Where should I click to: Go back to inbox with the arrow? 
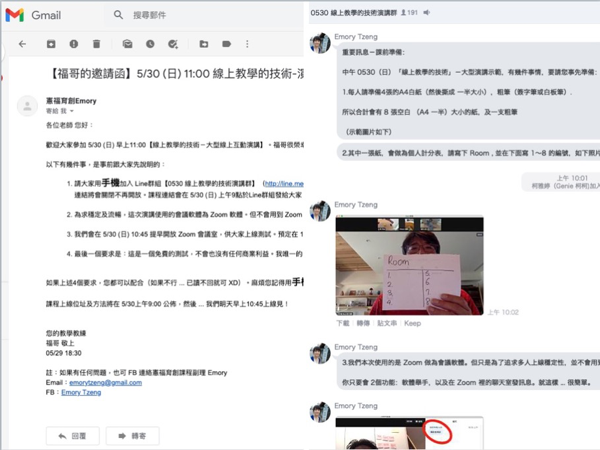coord(22,44)
